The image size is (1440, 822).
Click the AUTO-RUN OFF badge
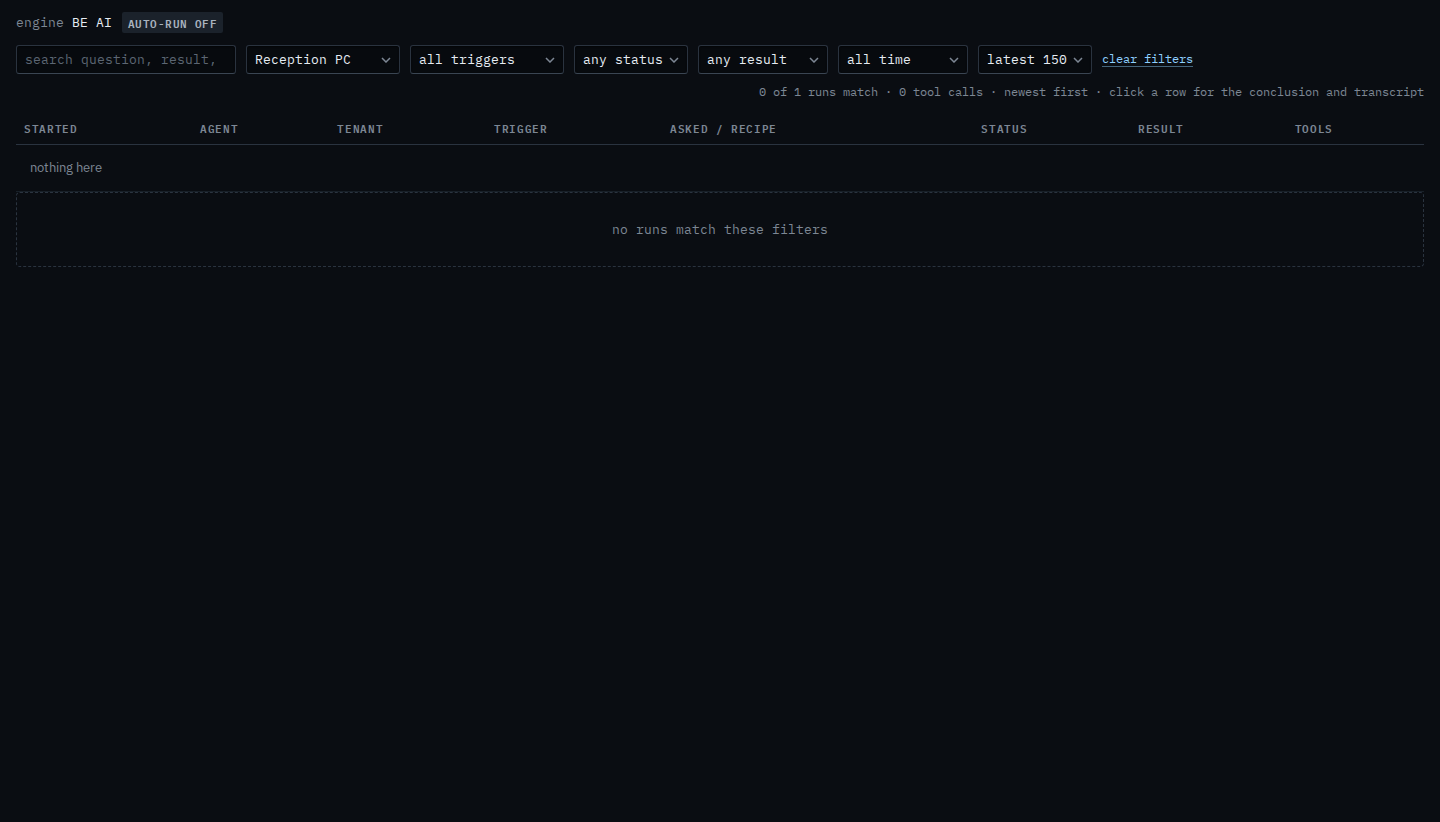pyautogui.click(x=172, y=23)
